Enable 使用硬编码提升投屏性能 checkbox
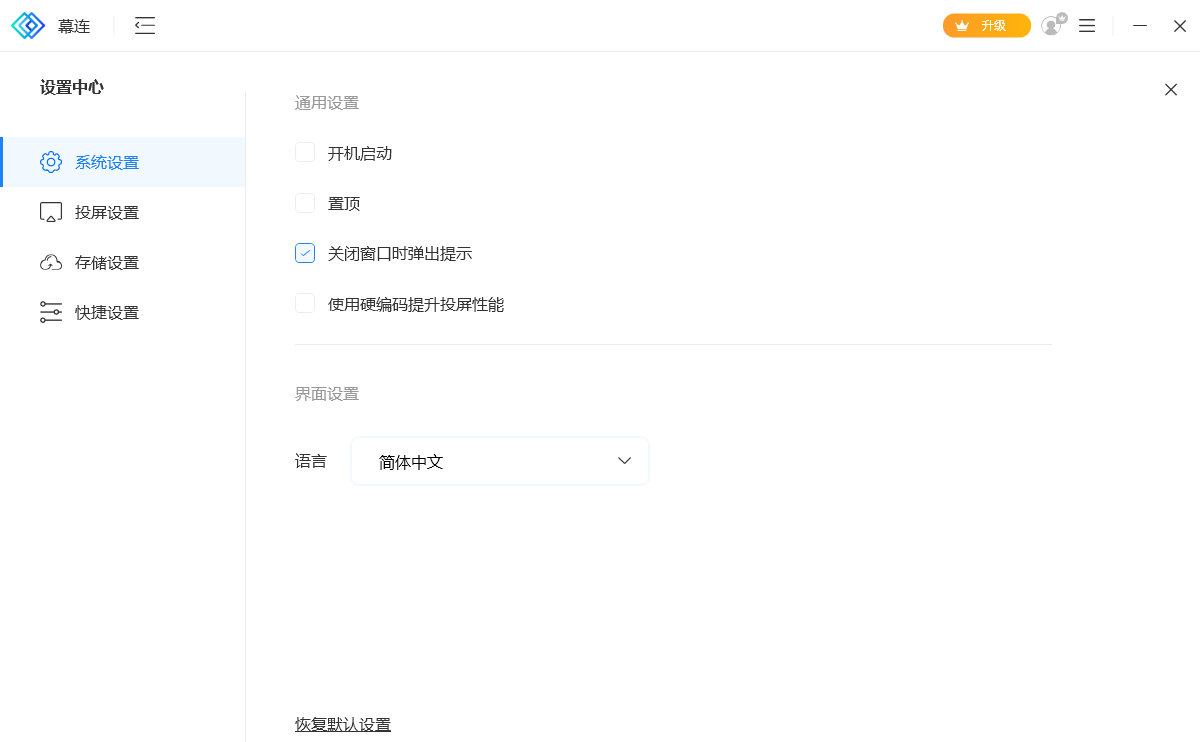 point(305,303)
